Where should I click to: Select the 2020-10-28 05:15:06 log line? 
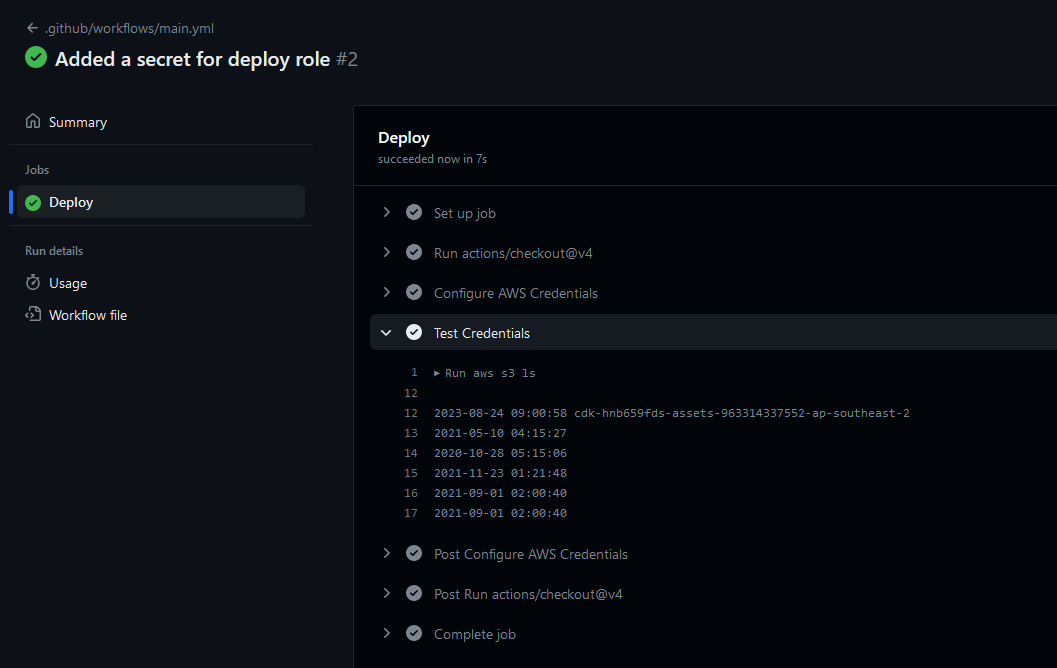(500, 453)
